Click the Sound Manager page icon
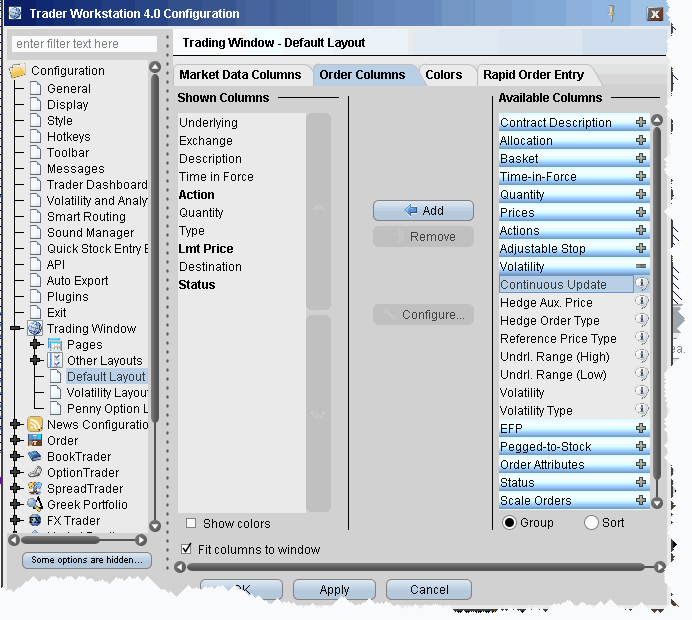The image size is (692, 620). pyautogui.click(x=35, y=232)
